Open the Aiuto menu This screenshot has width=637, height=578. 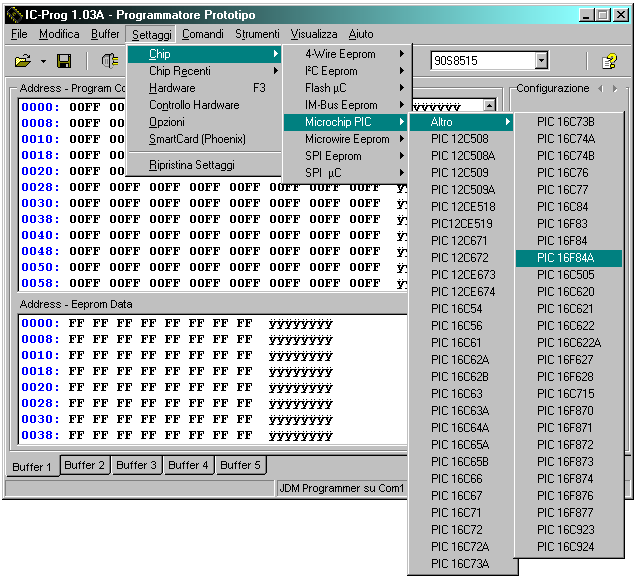click(360, 34)
